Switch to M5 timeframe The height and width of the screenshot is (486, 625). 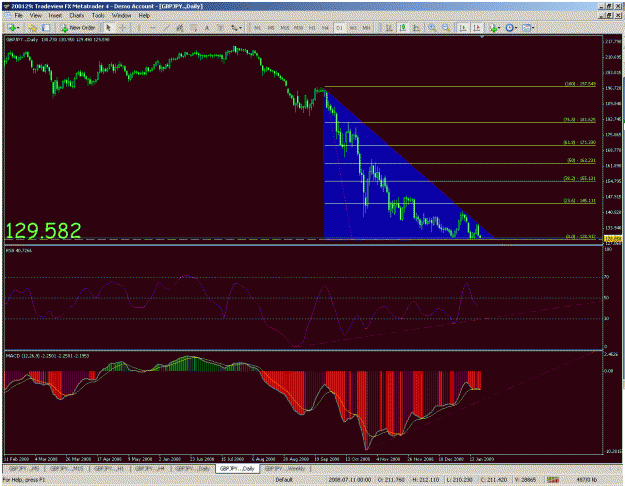tap(271, 28)
